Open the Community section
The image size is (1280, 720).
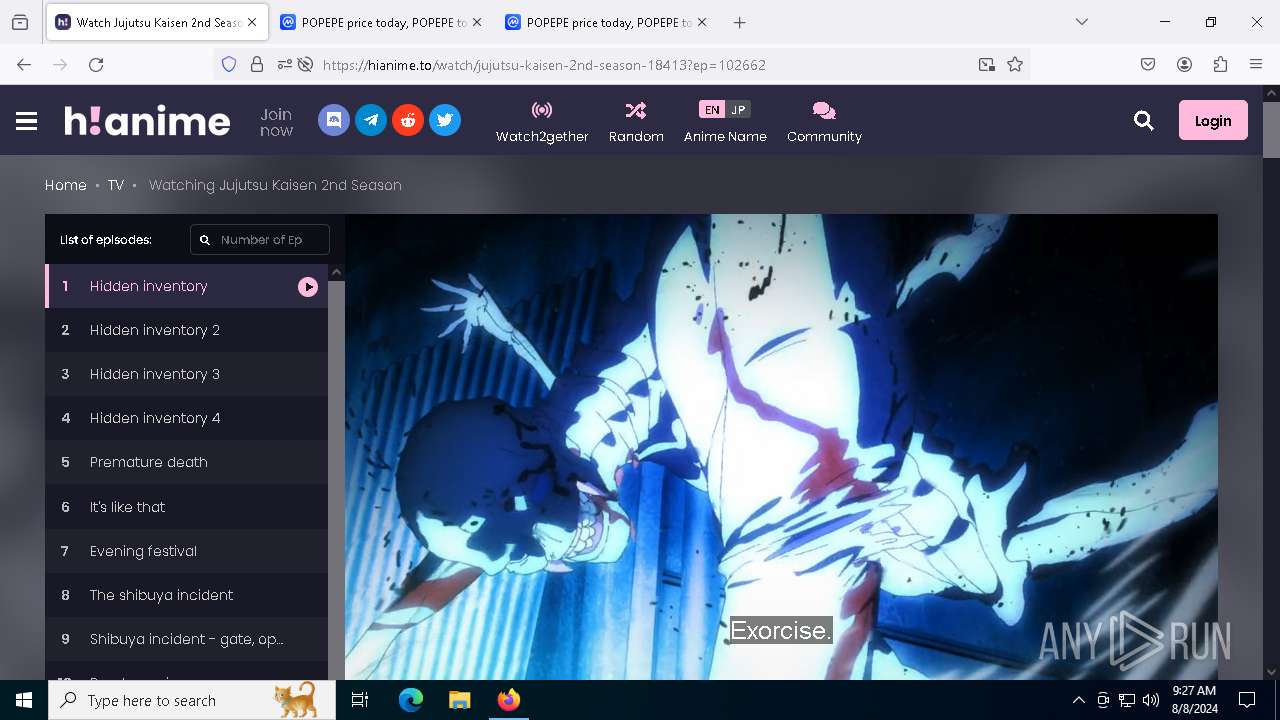click(824, 122)
